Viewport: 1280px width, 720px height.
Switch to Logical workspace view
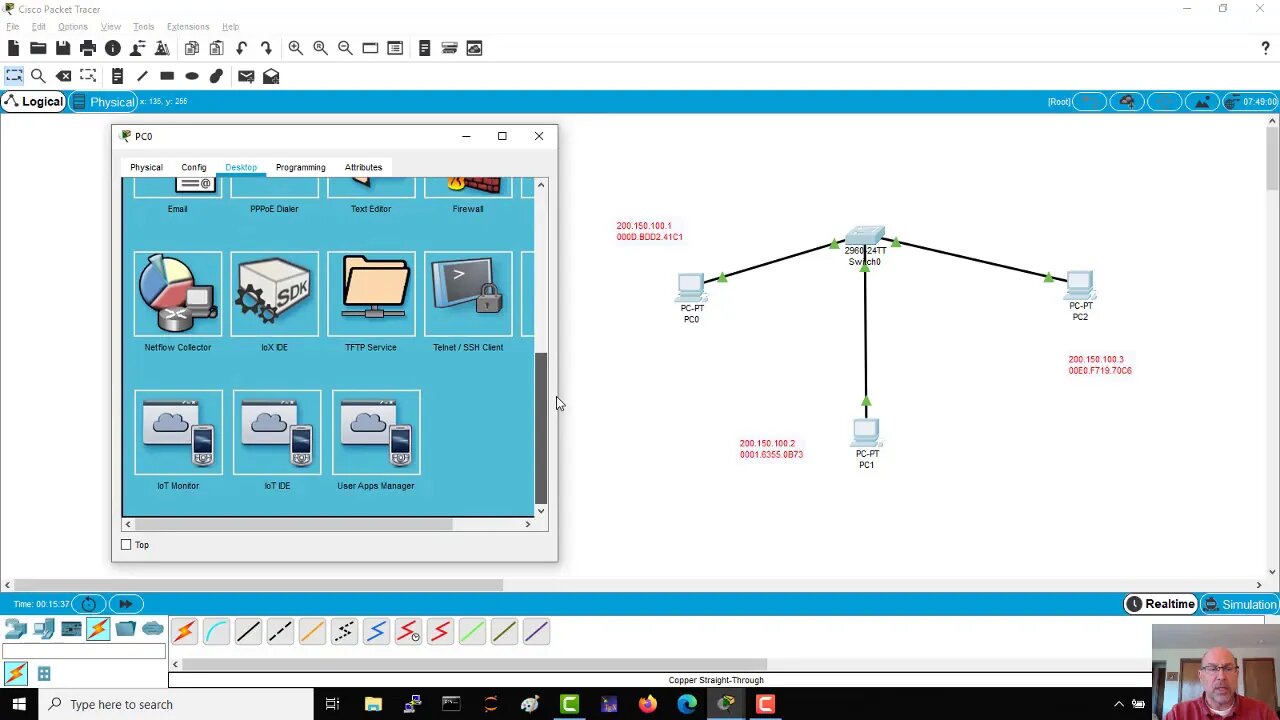click(x=34, y=101)
